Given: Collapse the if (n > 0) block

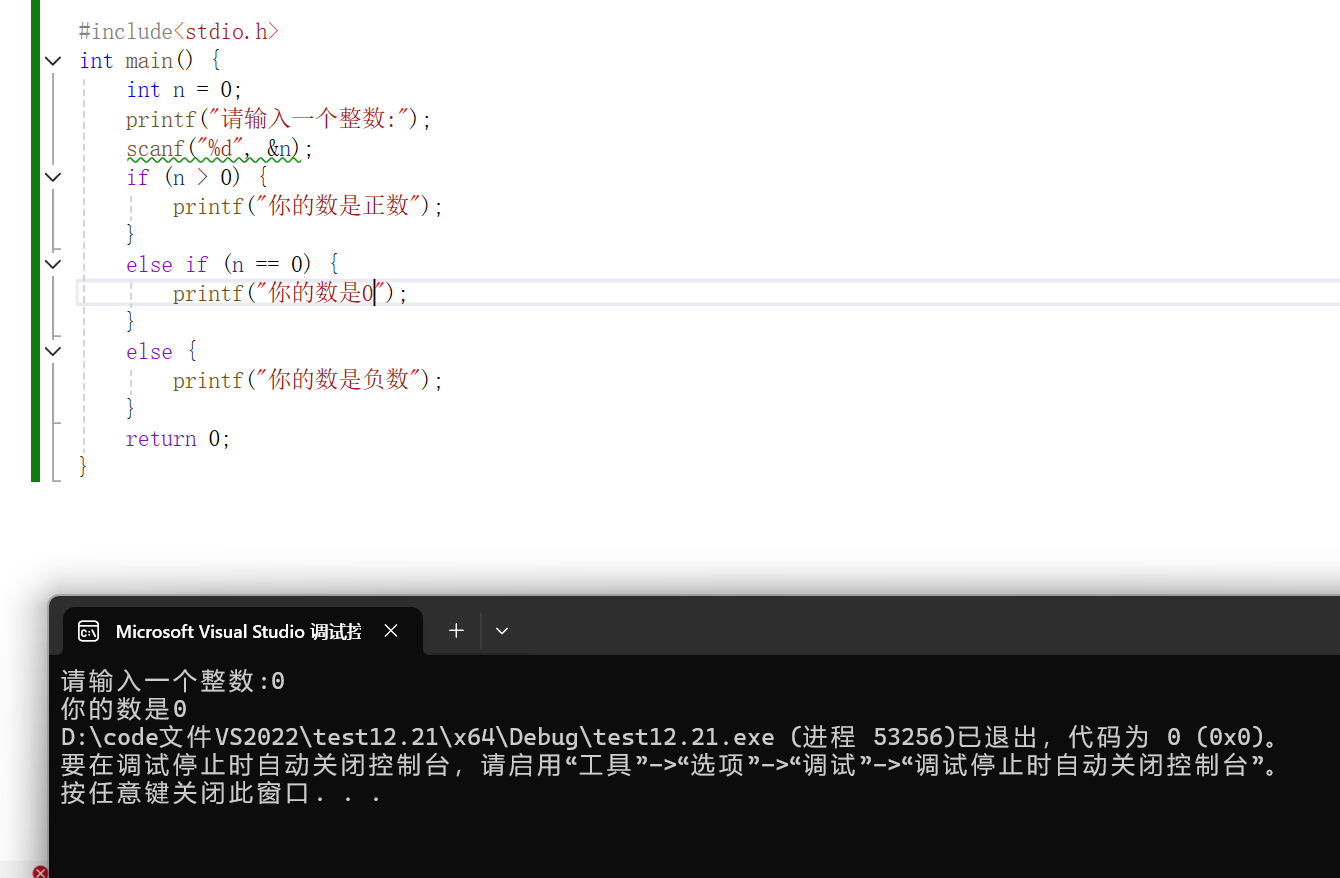Looking at the screenshot, I should point(53,177).
